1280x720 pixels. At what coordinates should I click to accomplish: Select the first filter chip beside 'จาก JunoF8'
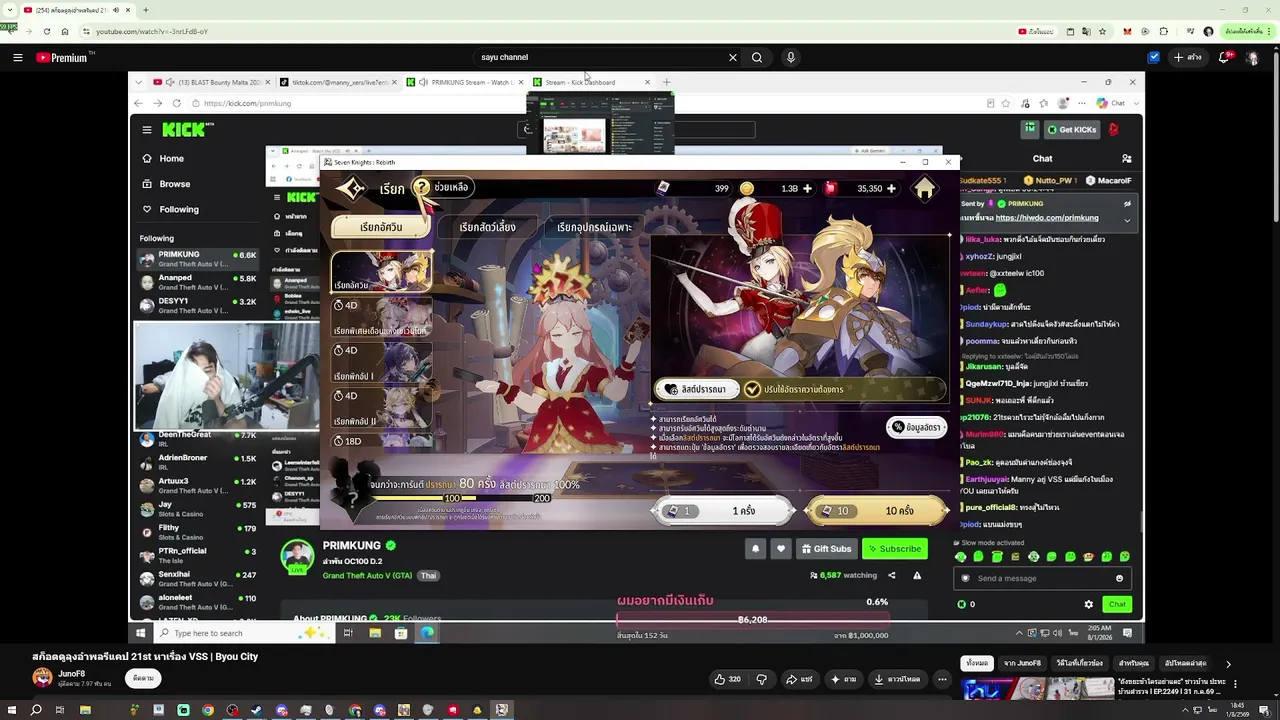(x=977, y=663)
